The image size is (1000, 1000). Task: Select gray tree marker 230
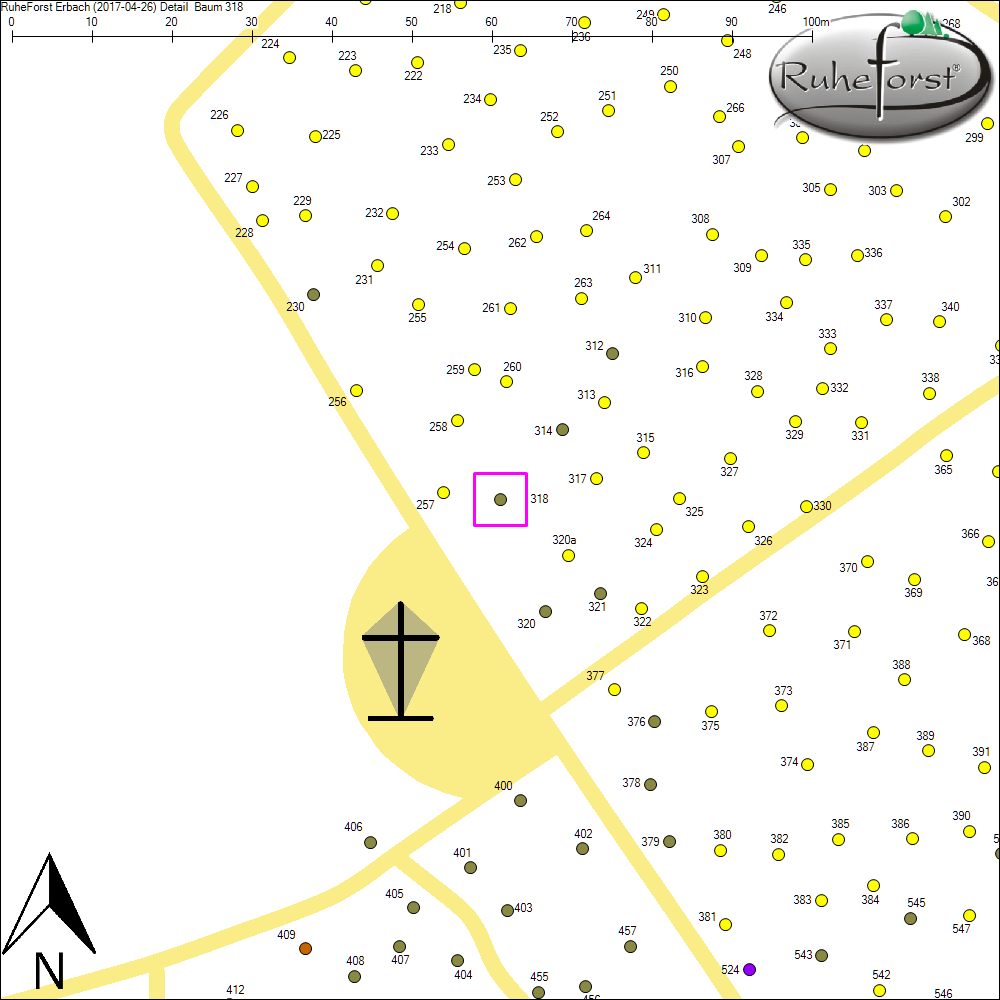(313, 294)
